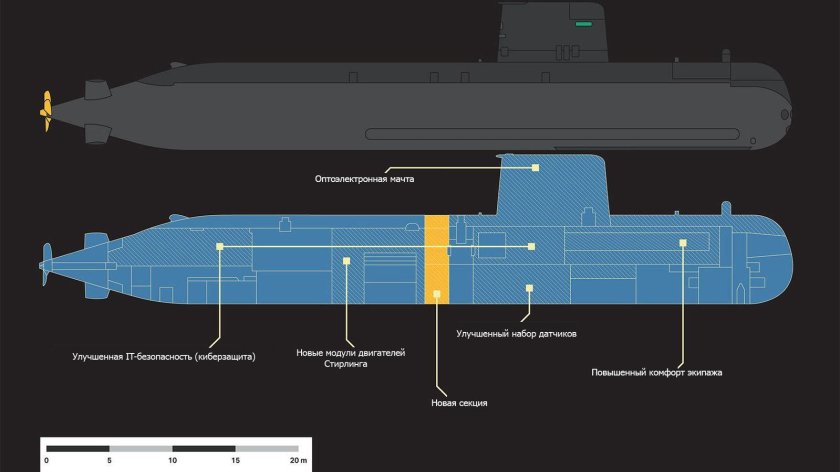The image size is (840, 472).
Task: Click the left yellow marker of the IT-security line
Action: [x=219, y=245]
